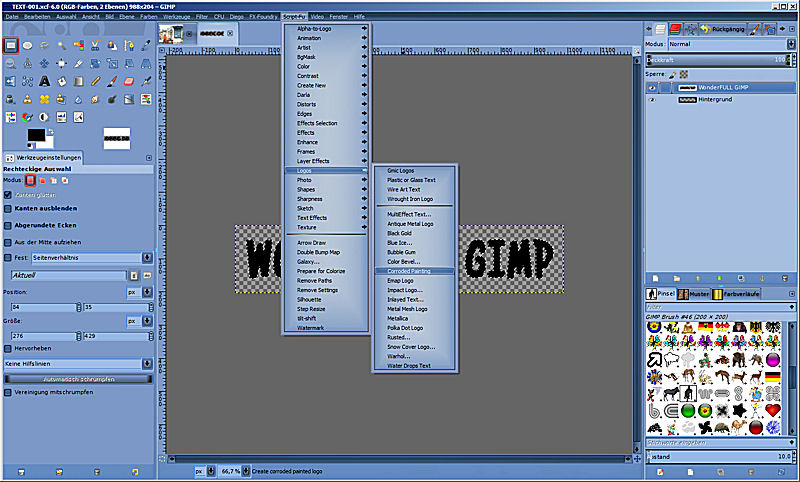Select the Rectangle Select tool

point(11,45)
